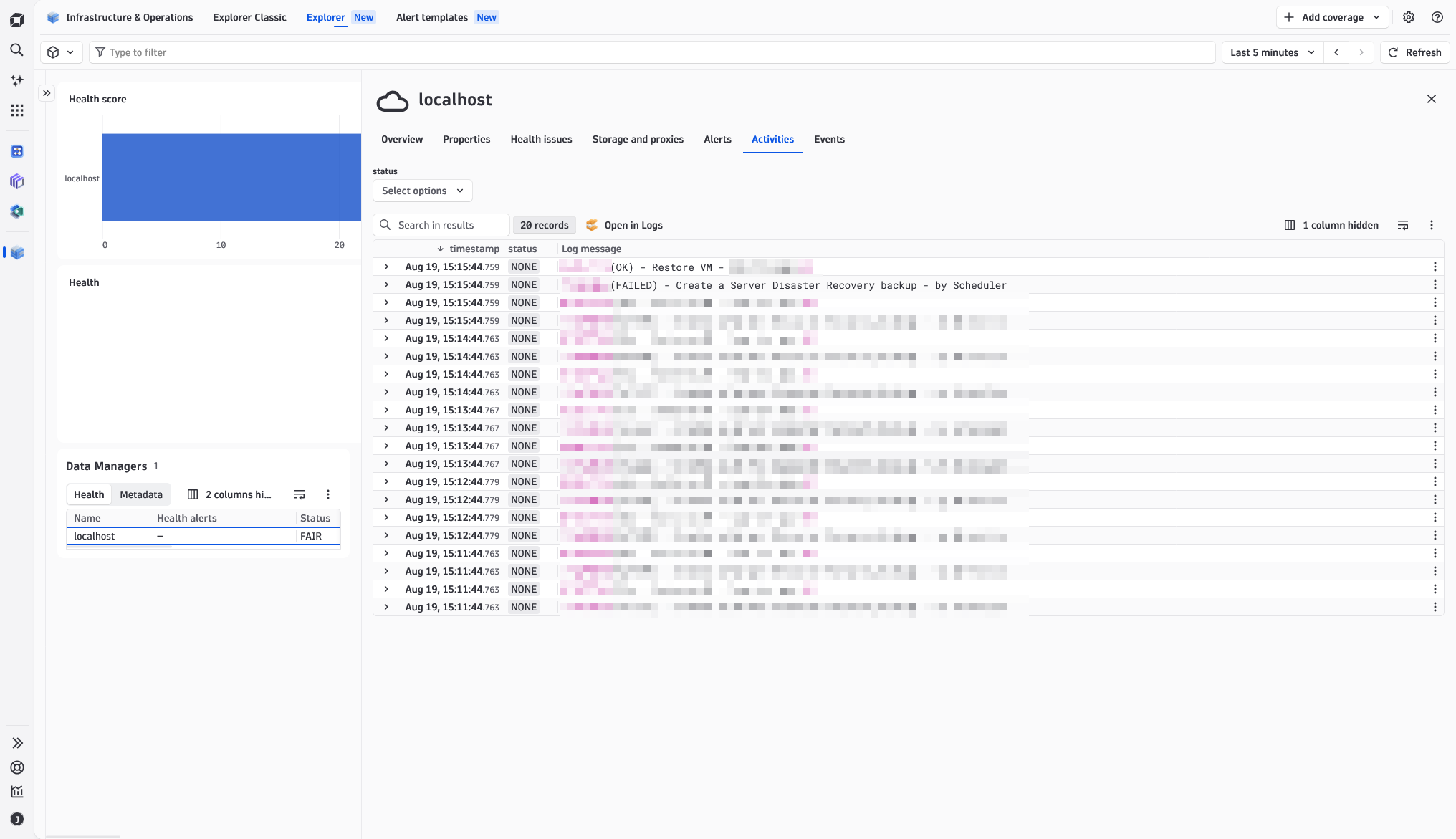Close the localhost details panel

click(x=1432, y=99)
